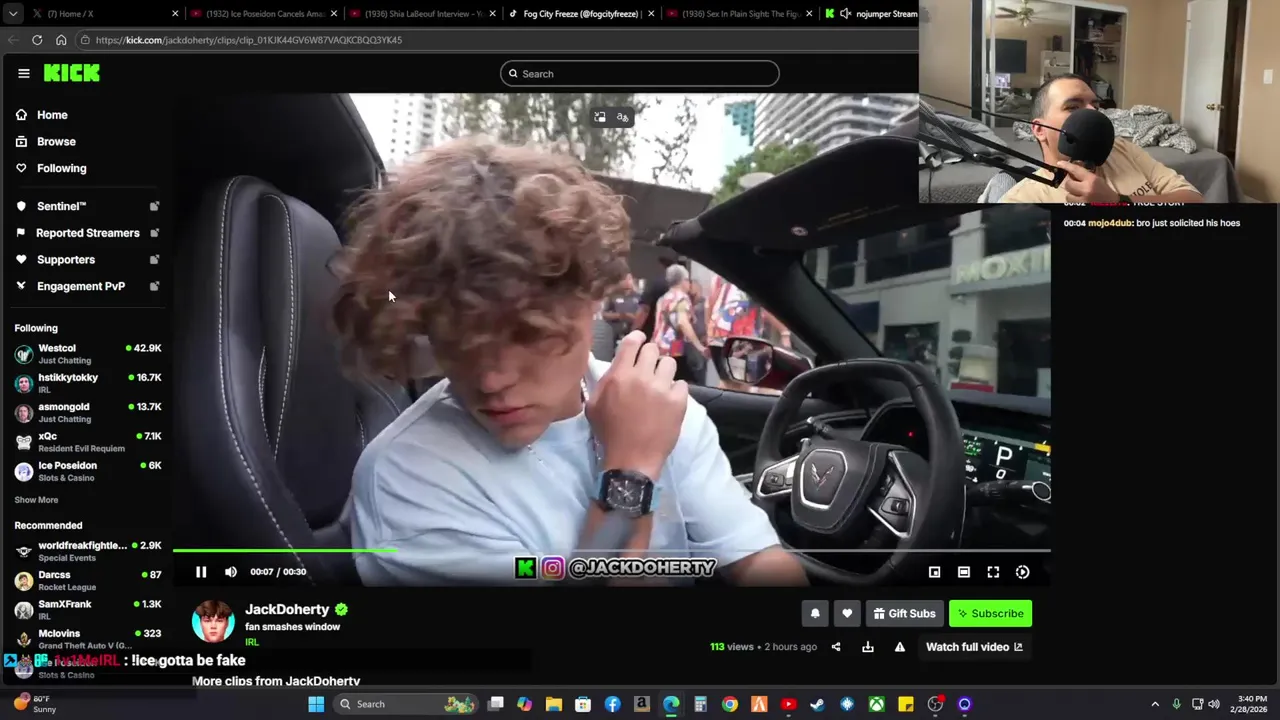Image resolution: width=1280 pixels, height=720 pixels.
Task: Open SamXFrank channel from Recommended
Action: (87, 609)
